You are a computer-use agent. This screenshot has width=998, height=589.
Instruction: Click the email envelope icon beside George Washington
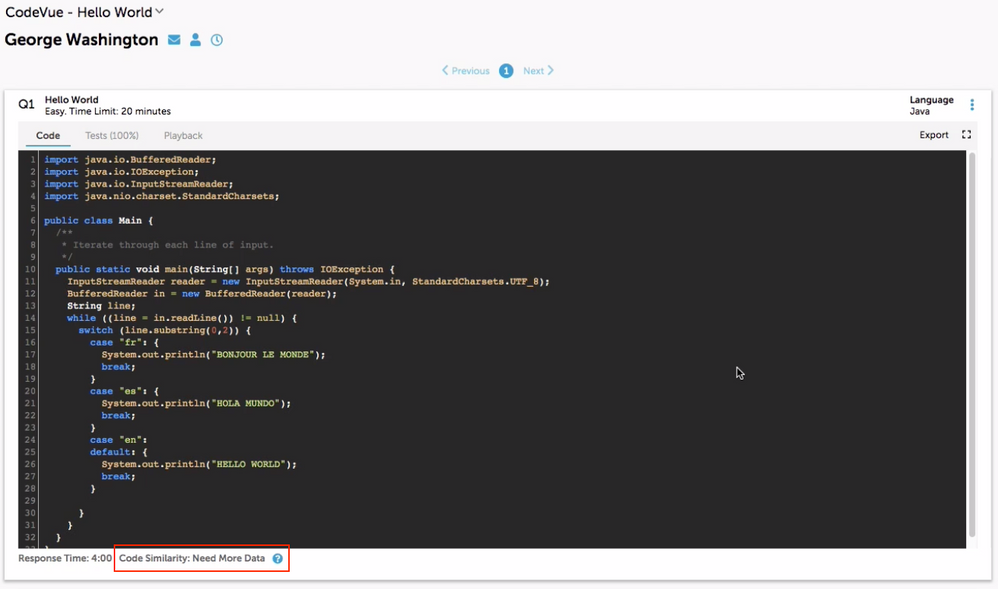click(x=174, y=40)
